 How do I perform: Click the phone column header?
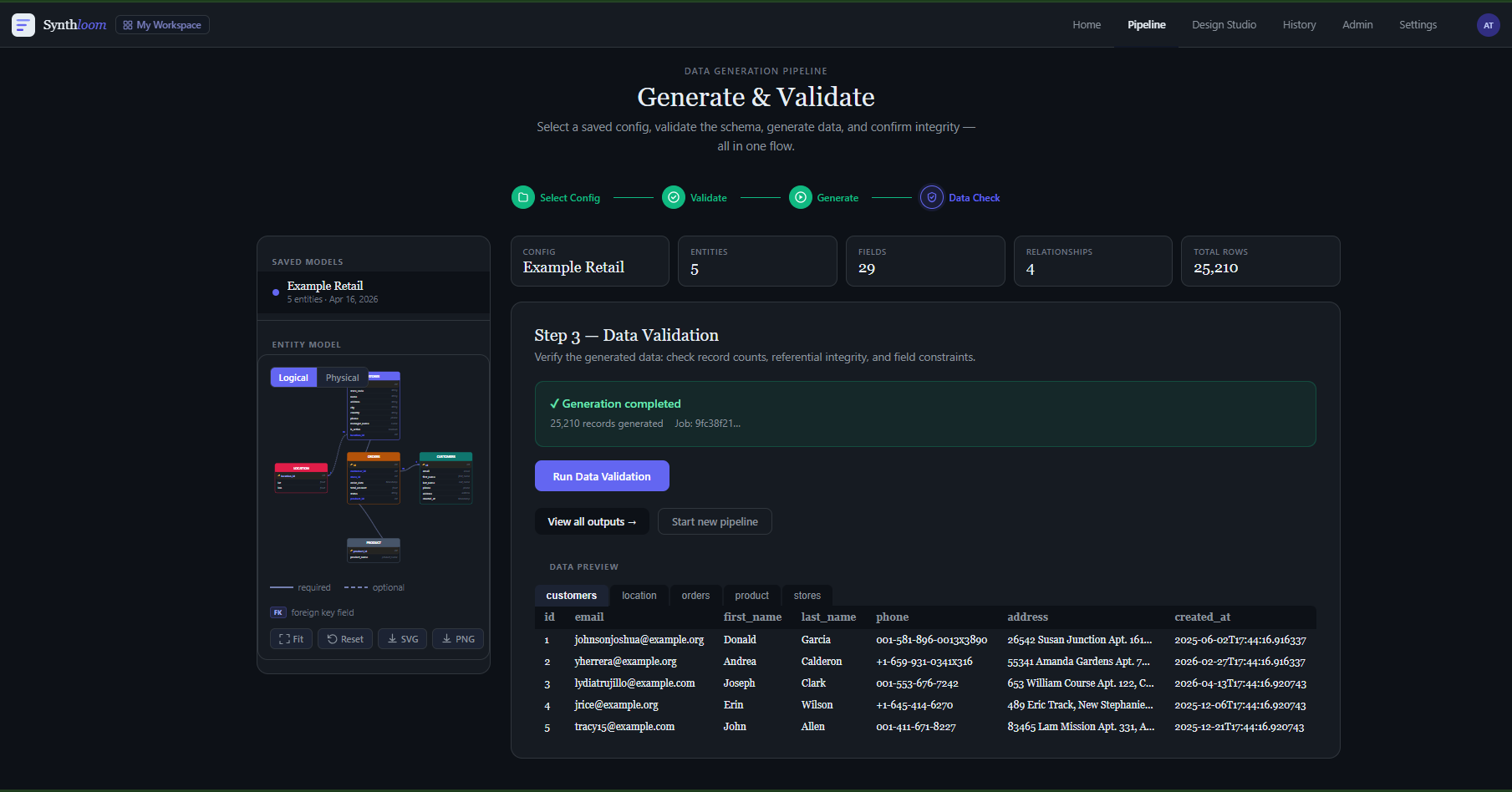(892, 617)
